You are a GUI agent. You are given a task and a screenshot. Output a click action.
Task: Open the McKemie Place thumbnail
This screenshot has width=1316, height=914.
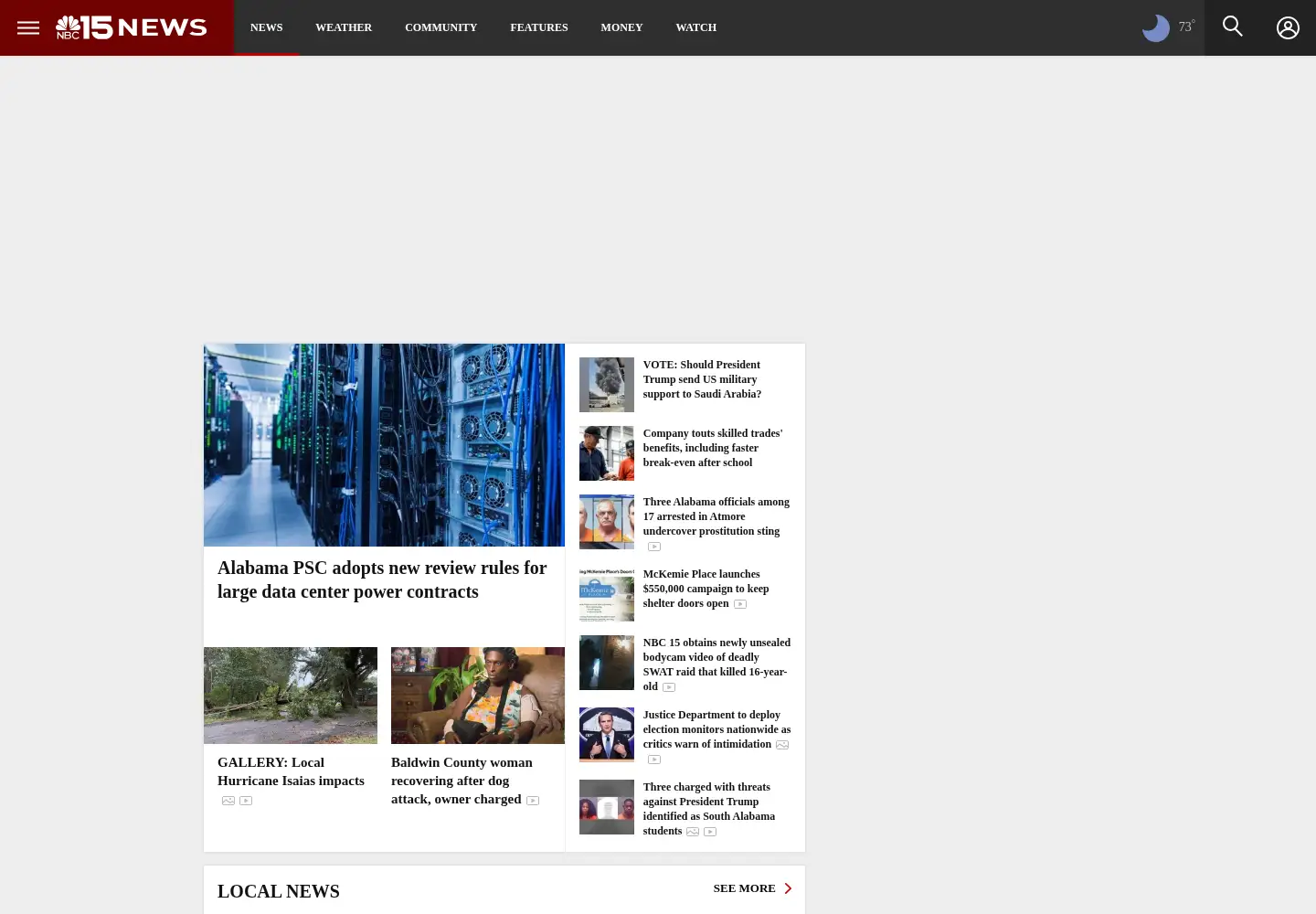click(x=607, y=594)
